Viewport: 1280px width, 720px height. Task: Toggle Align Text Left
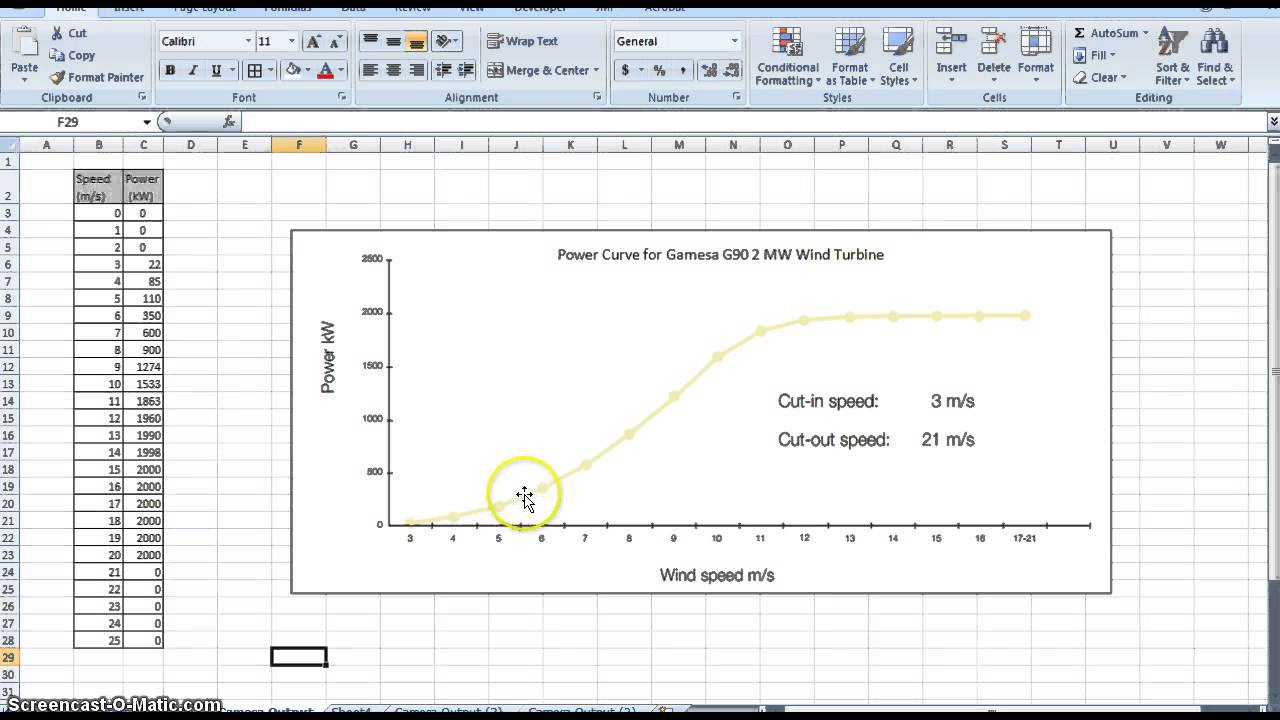[370, 70]
